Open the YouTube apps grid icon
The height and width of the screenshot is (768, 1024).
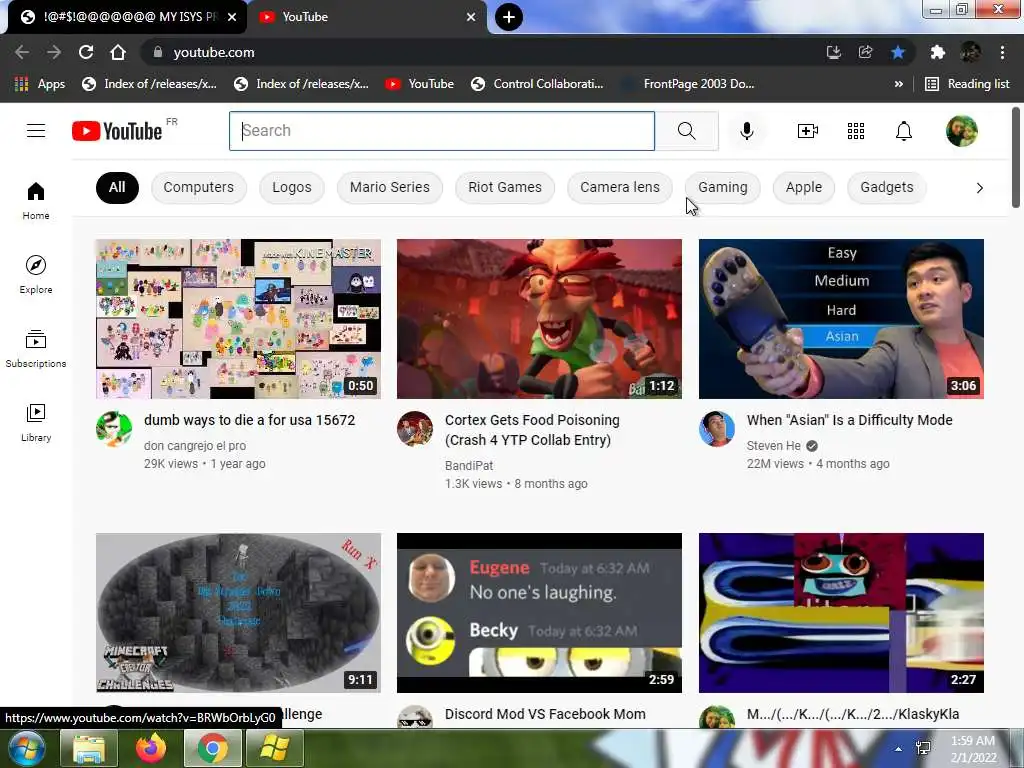pyautogui.click(x=856, y=131)
